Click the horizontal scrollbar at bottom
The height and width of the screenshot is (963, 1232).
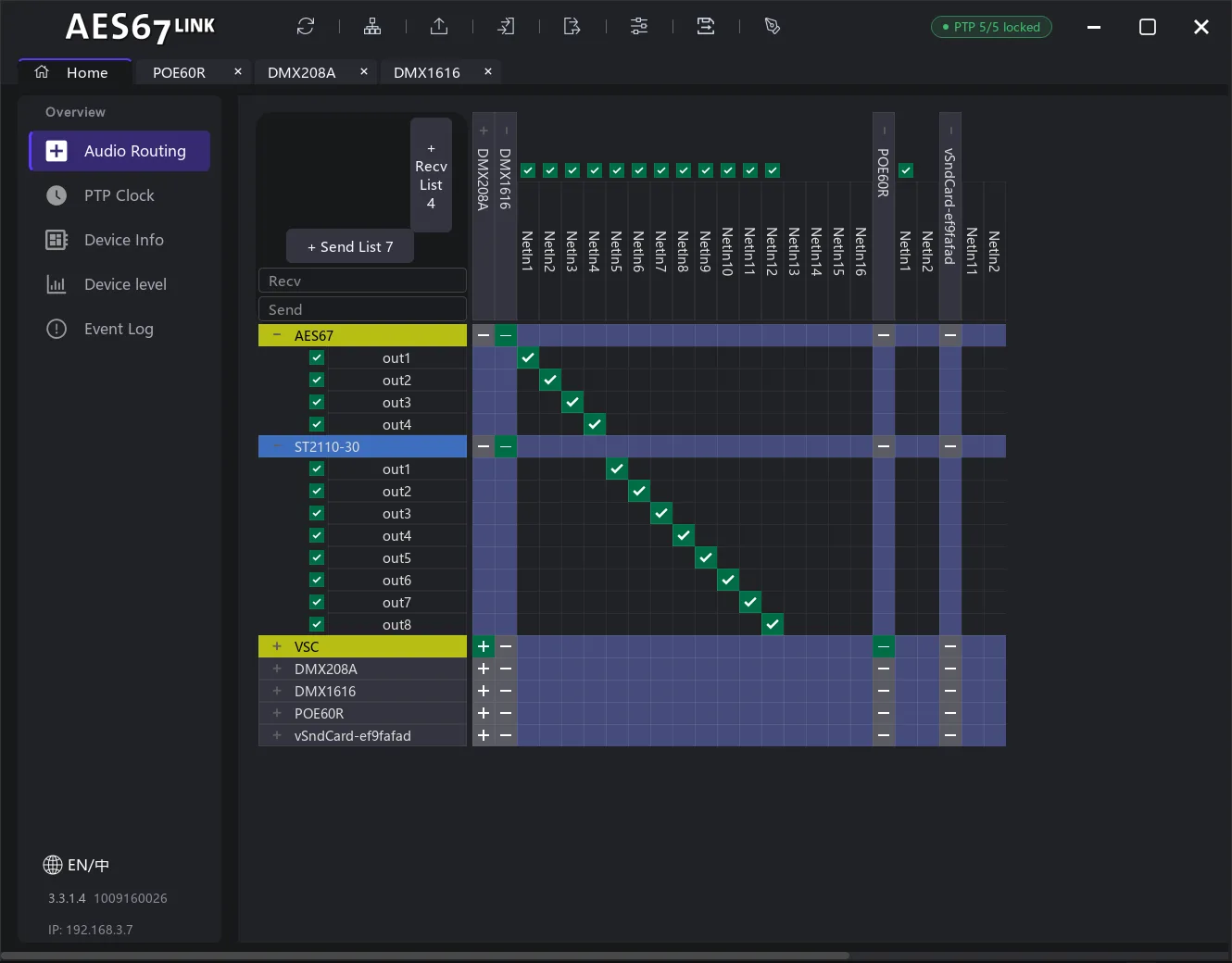pyautogui.click(x=425, y=955)
